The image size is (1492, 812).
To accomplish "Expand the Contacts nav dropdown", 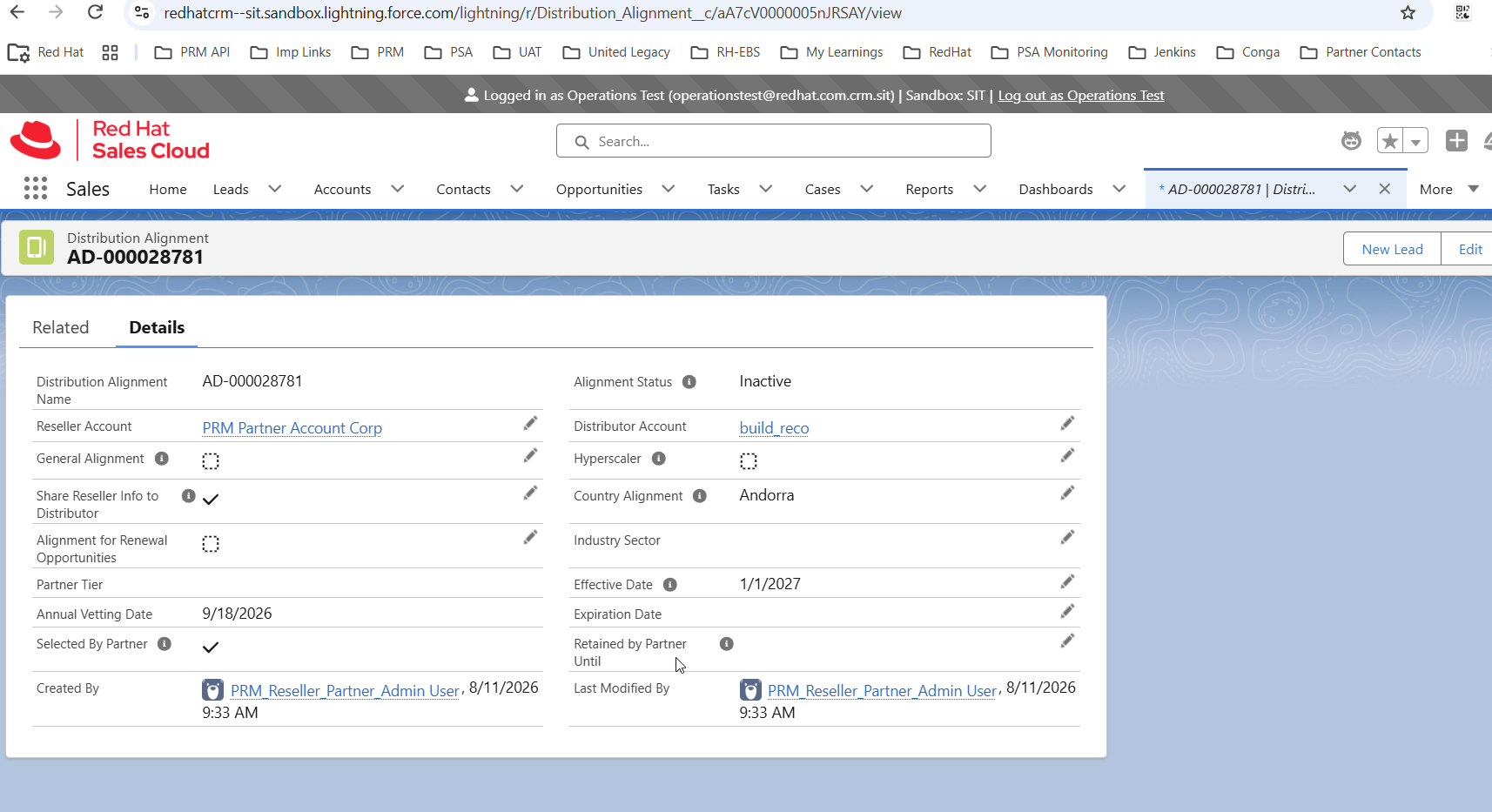I will coord(517,189).
